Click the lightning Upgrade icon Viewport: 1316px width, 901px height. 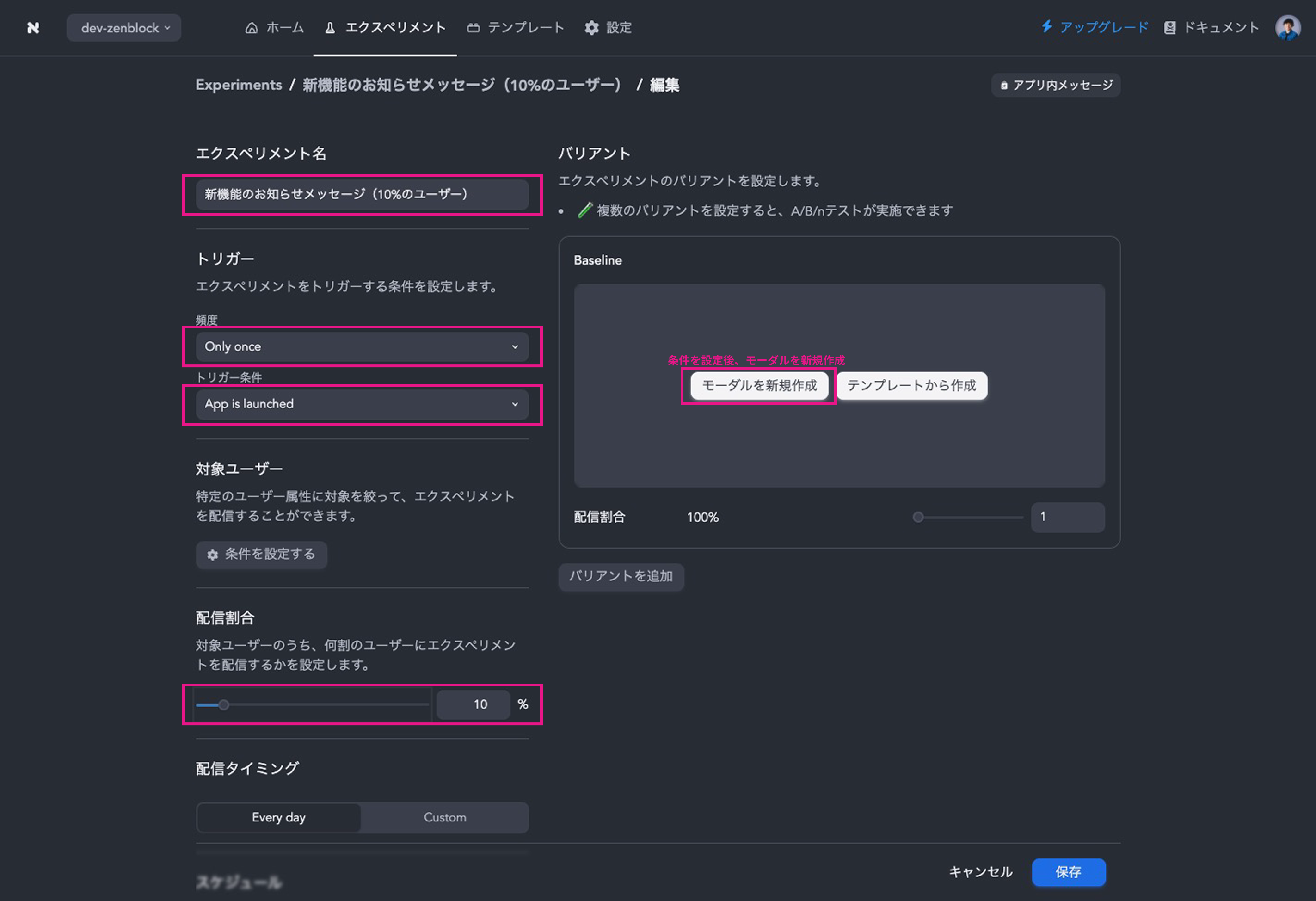[1046, 27]
